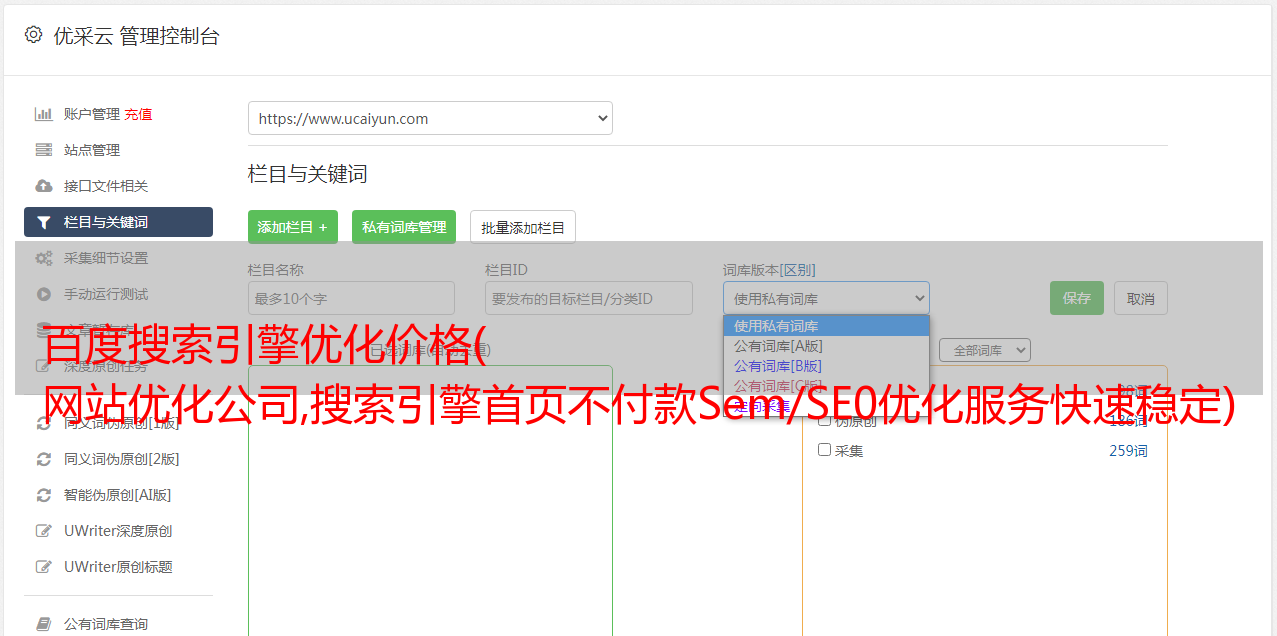The width and height of the screenshot is (1277, 636).
Task: Click the 批量添加栏目 button
Action: pyautogui.click(x=523, y=227)
